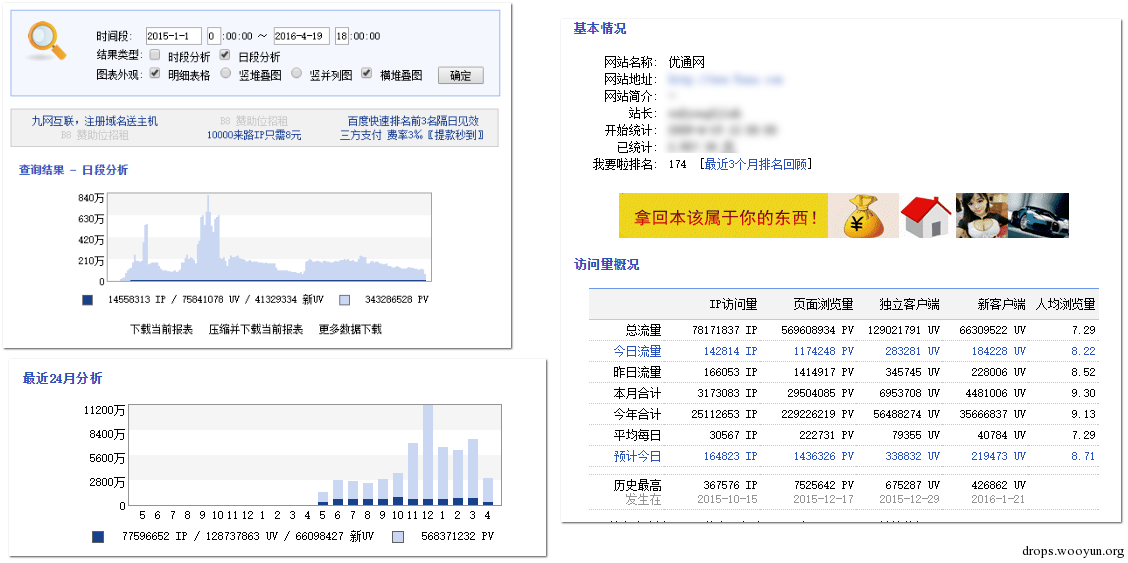The width and height of the screenshot is (1128, 563).
Task: Click the 九网互联 sponsor ad link
Action: [x=94, y=121]
